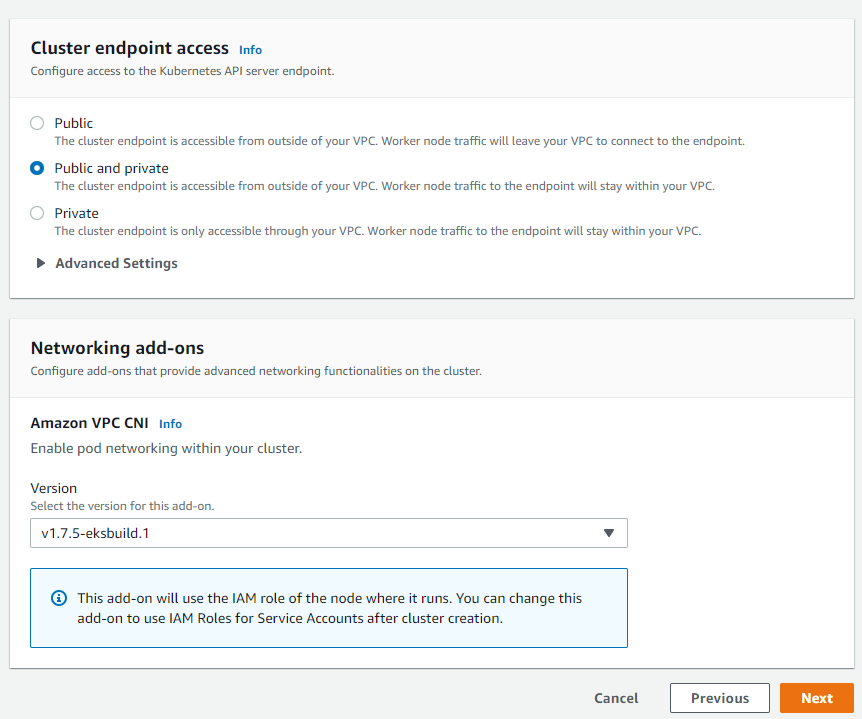Click the IAM role notice message text
The image size is (862, 719).
[x=329, y=608]
